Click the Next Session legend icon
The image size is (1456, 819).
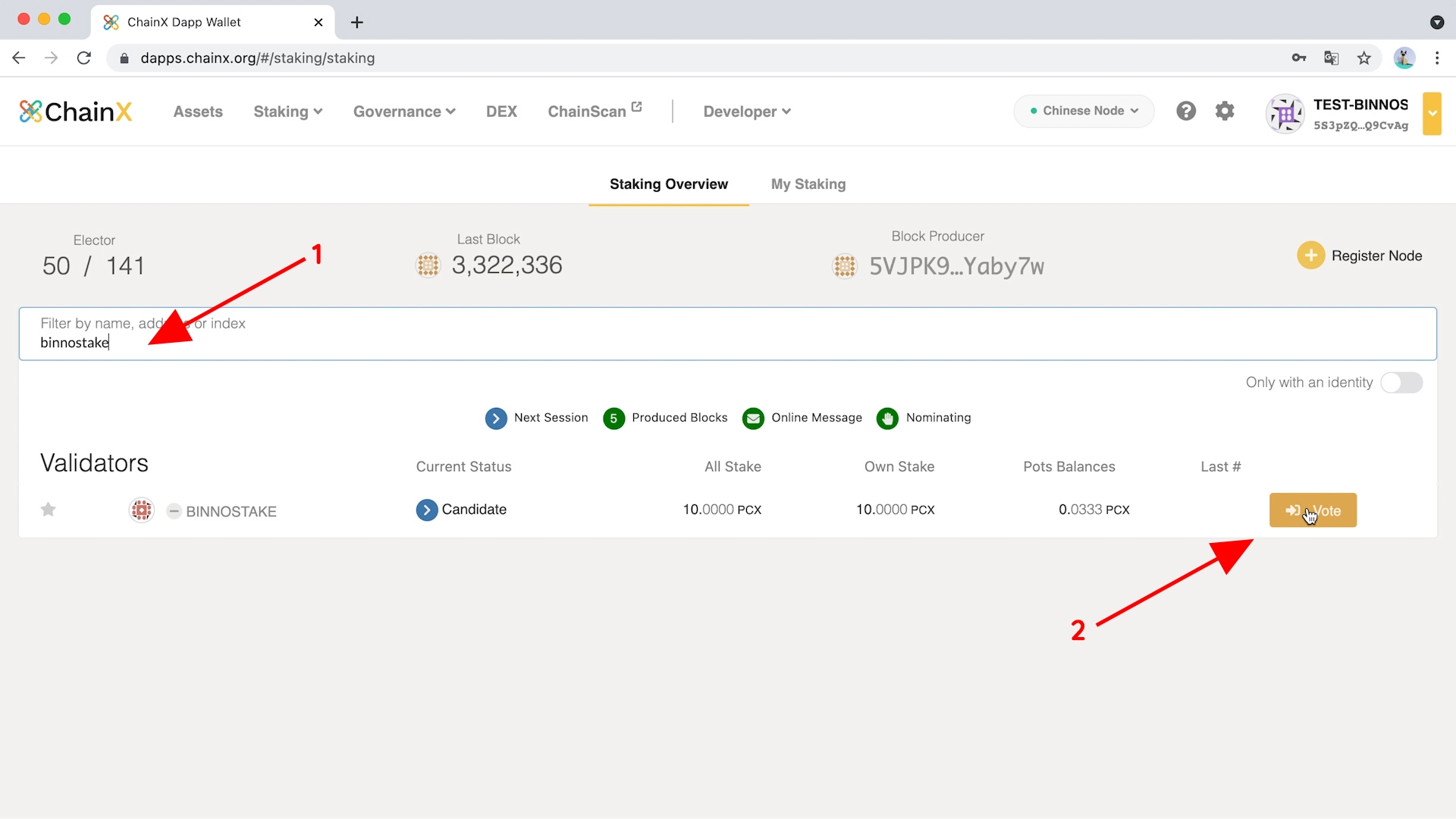pyautogui.click(x=496, y=418)
